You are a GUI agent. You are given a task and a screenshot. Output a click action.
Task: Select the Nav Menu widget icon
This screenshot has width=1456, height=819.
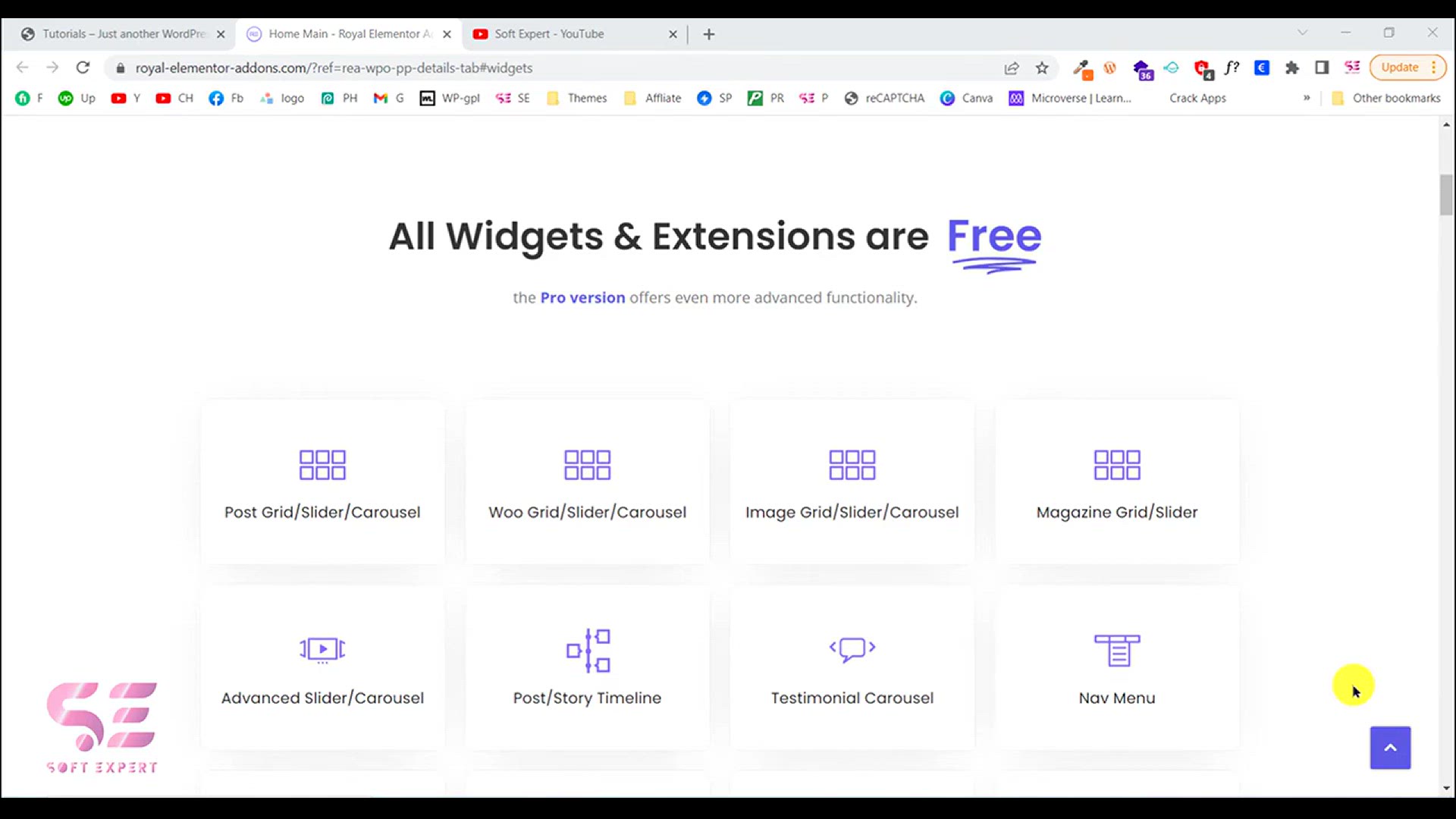pyautogui.click(x=1117, y=650)
